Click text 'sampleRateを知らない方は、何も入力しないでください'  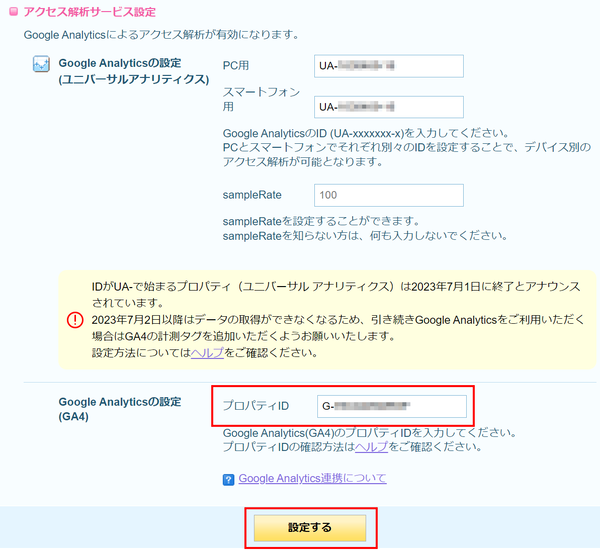coord(365,236)
